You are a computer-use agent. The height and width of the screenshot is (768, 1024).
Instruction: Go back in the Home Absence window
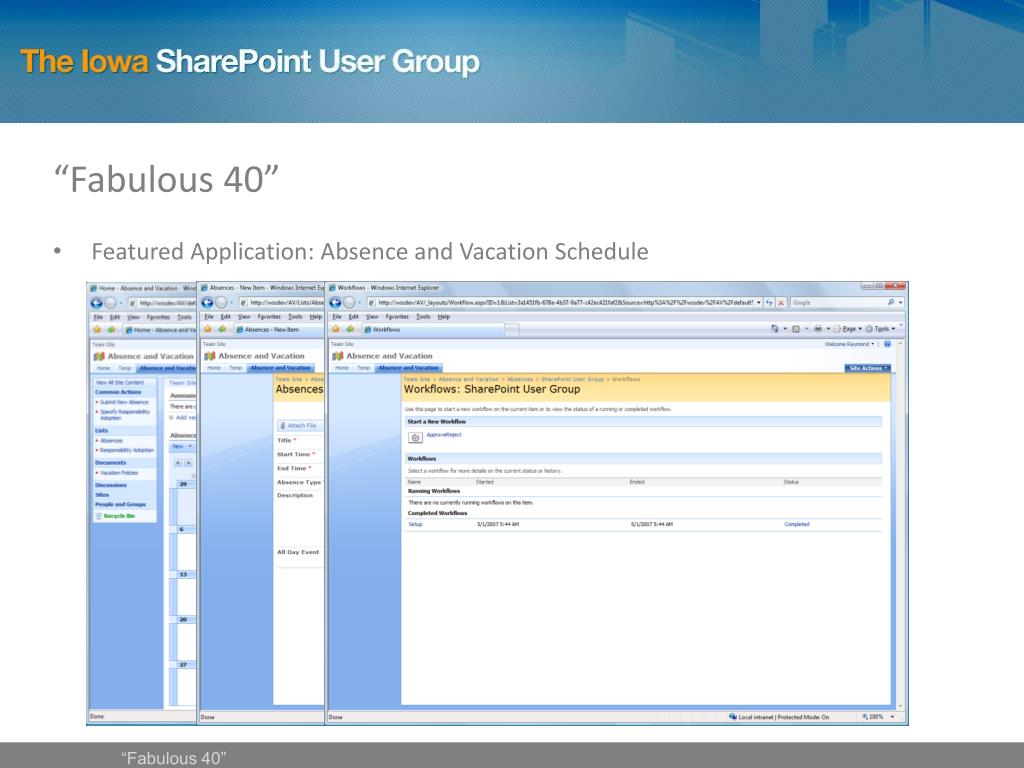pyautogui.click(x=97, y=303)
